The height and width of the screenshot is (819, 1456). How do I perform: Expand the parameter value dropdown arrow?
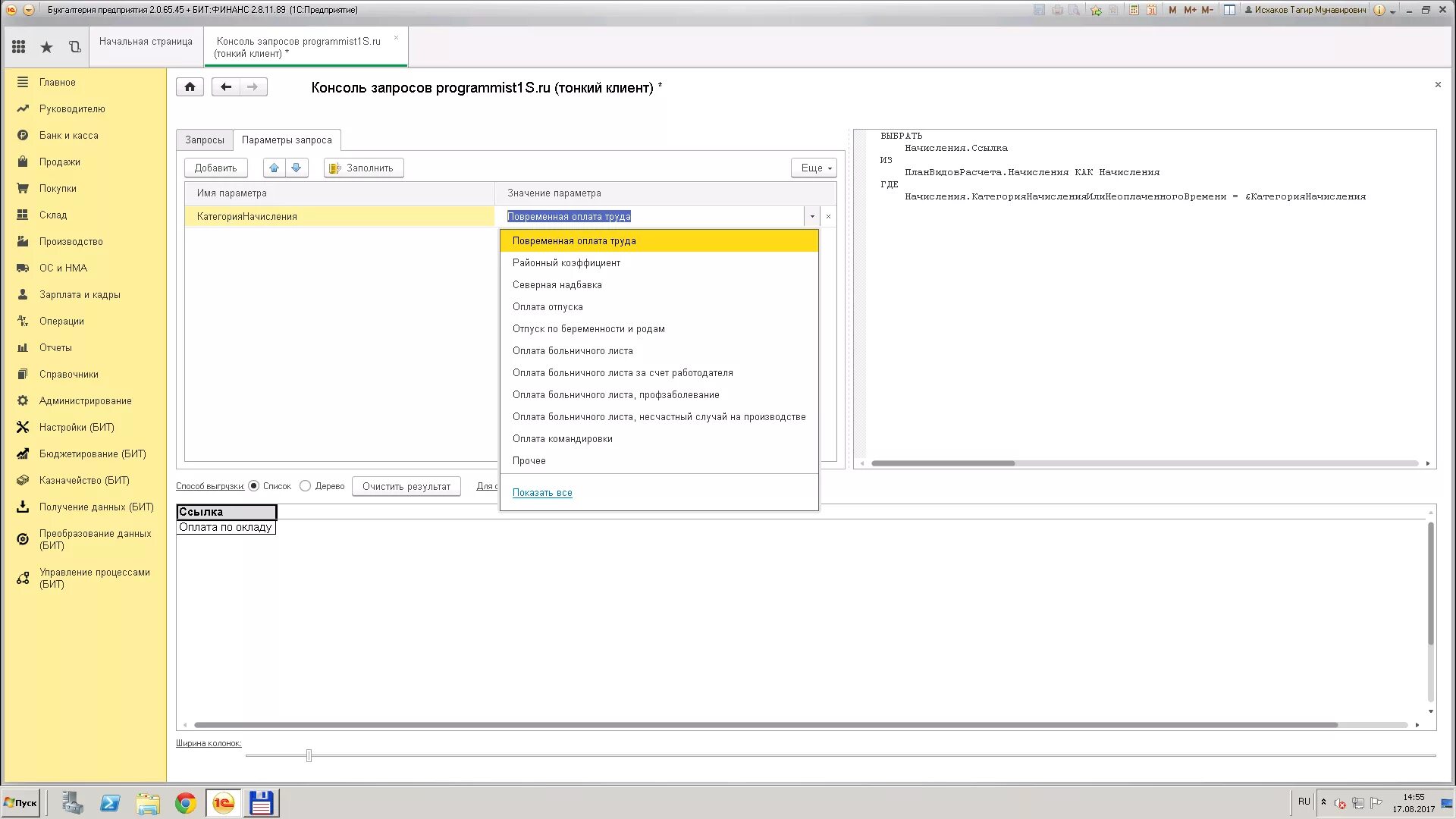[812, 217]
